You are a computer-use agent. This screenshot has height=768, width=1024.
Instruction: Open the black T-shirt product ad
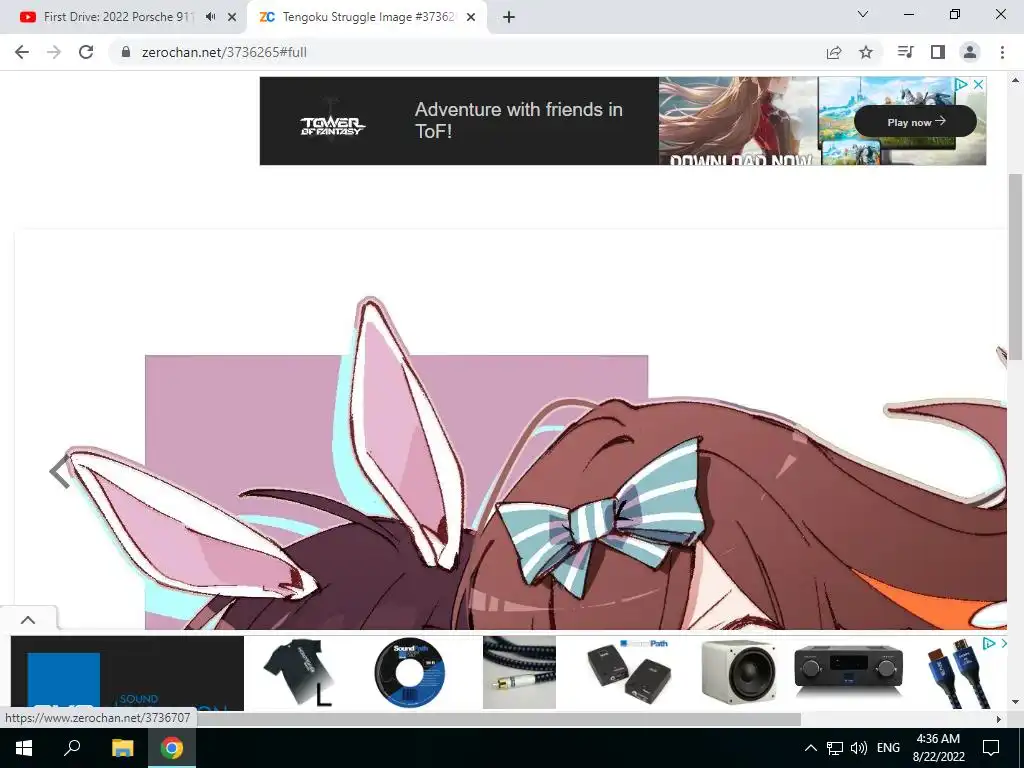pyautogui.click(x=298, y=673)
